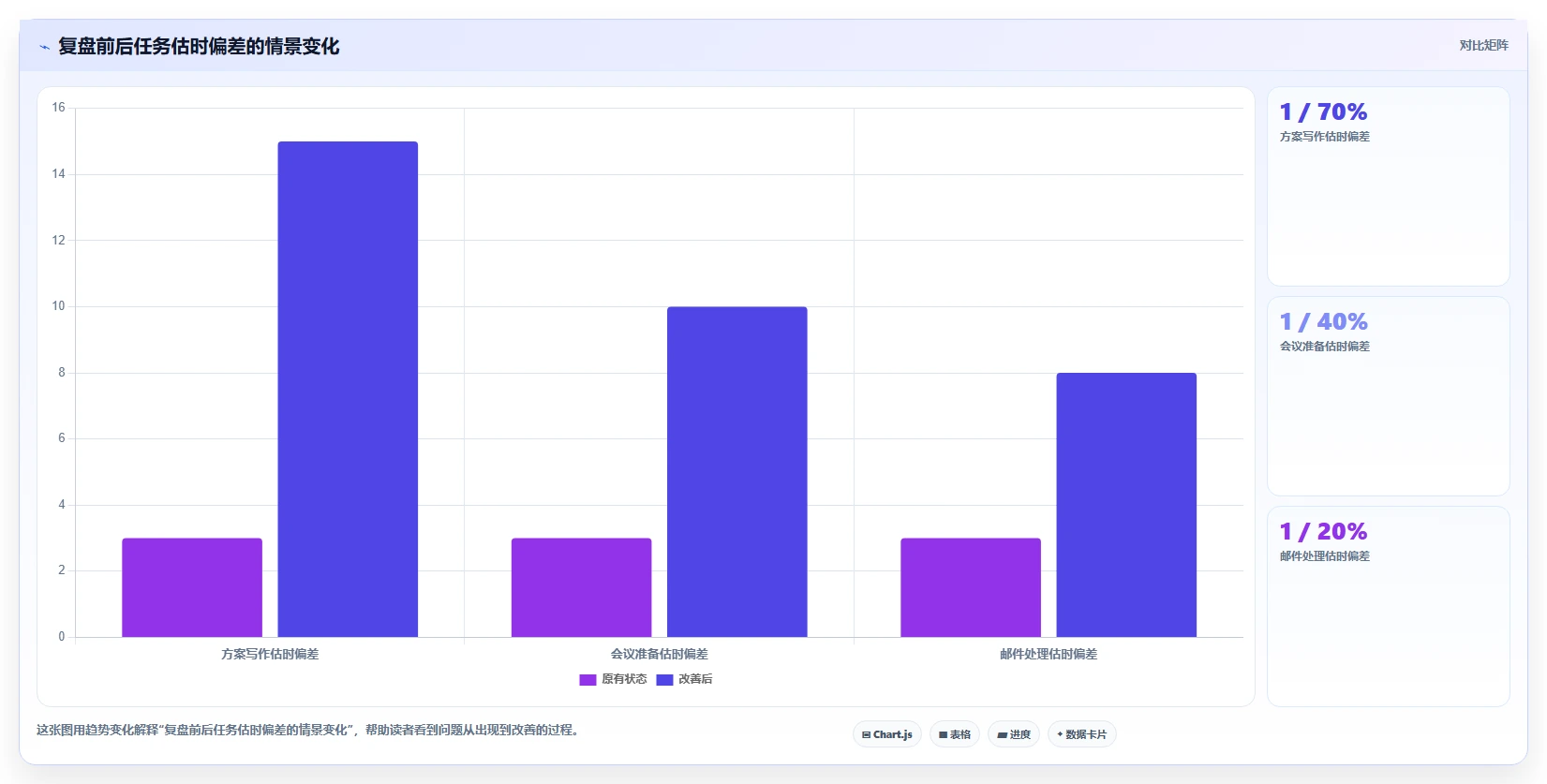Click the 1 / 70% stat value
The height and width of the screenshot is (784, 1547).
(1323, 112)
